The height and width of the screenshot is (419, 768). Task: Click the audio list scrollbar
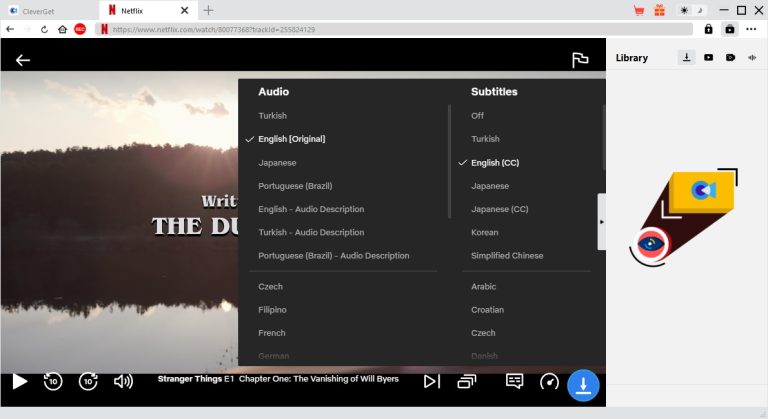tap(449, 161)
